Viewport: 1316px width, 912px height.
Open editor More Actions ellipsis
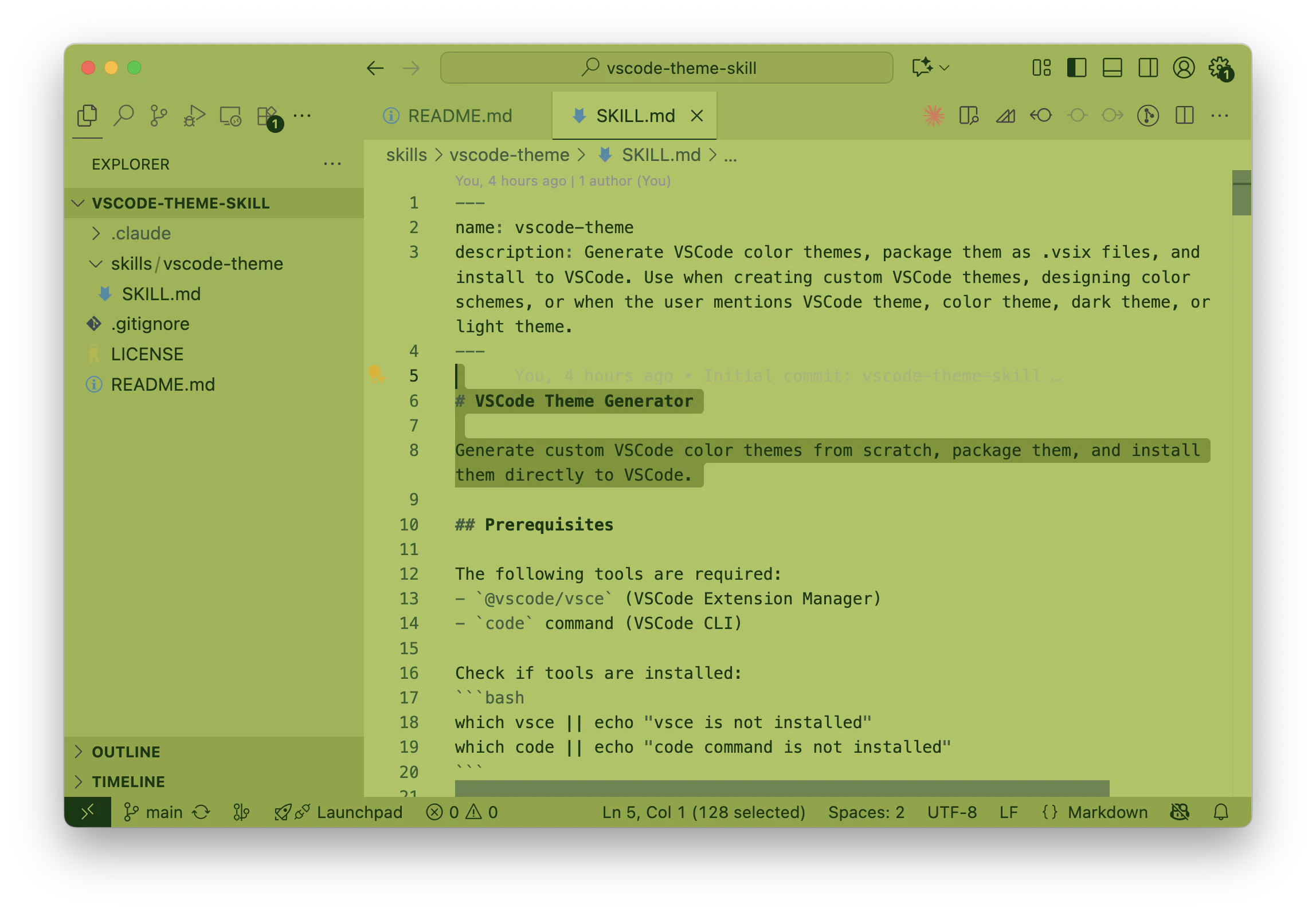[x=1220, y=116]
